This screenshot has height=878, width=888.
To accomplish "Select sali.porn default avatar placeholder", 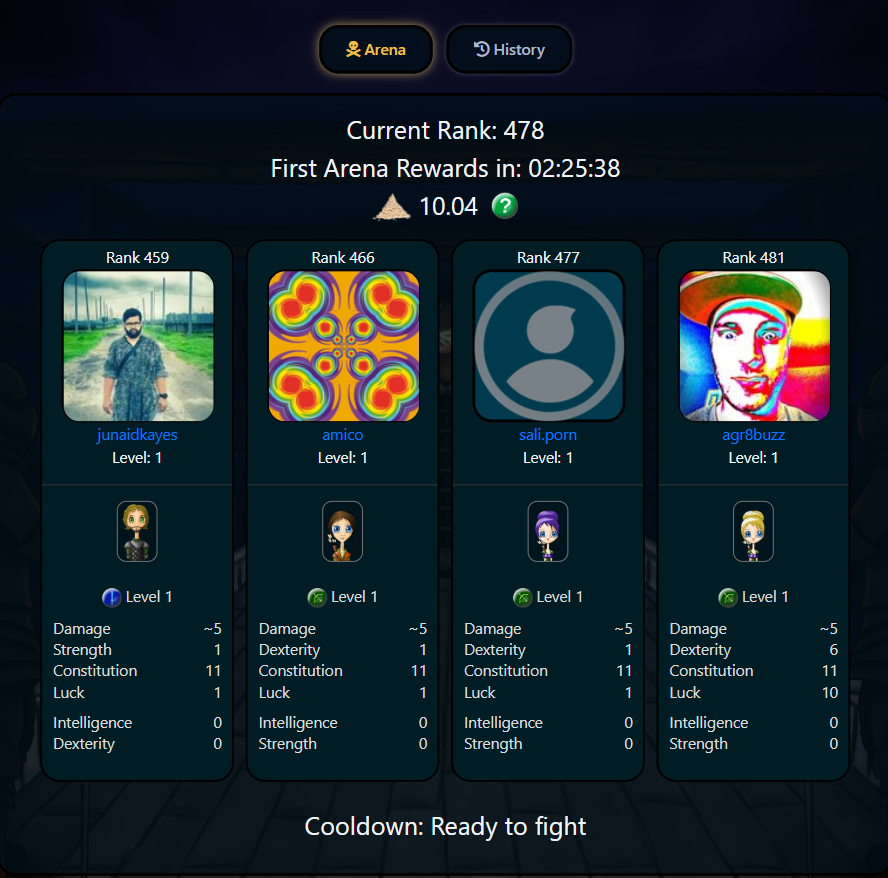I will [549, 346].
